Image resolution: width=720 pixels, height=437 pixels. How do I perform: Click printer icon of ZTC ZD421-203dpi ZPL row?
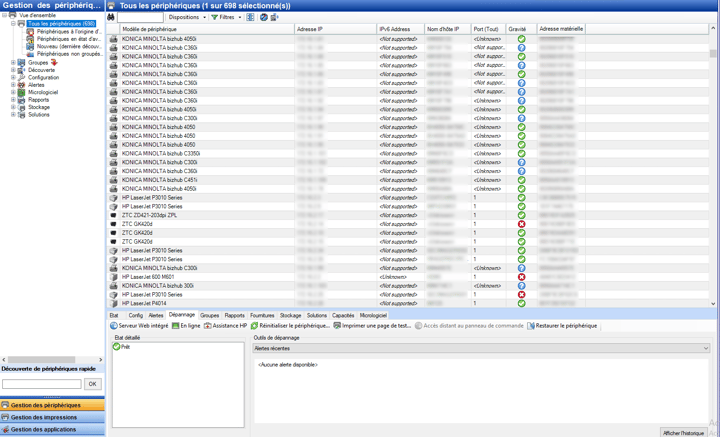coord(113,215)
